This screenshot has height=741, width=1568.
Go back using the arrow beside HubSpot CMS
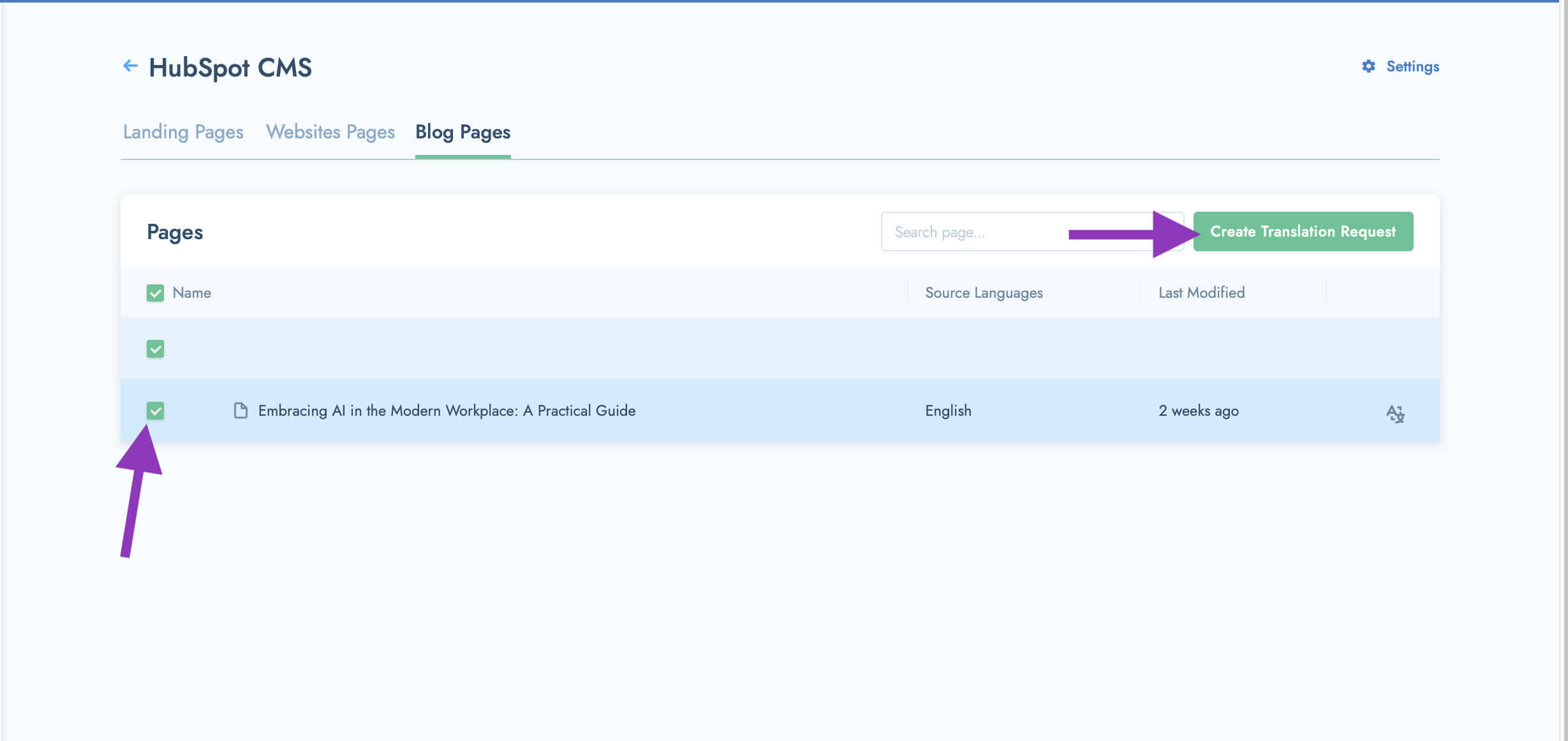(130, 66)
